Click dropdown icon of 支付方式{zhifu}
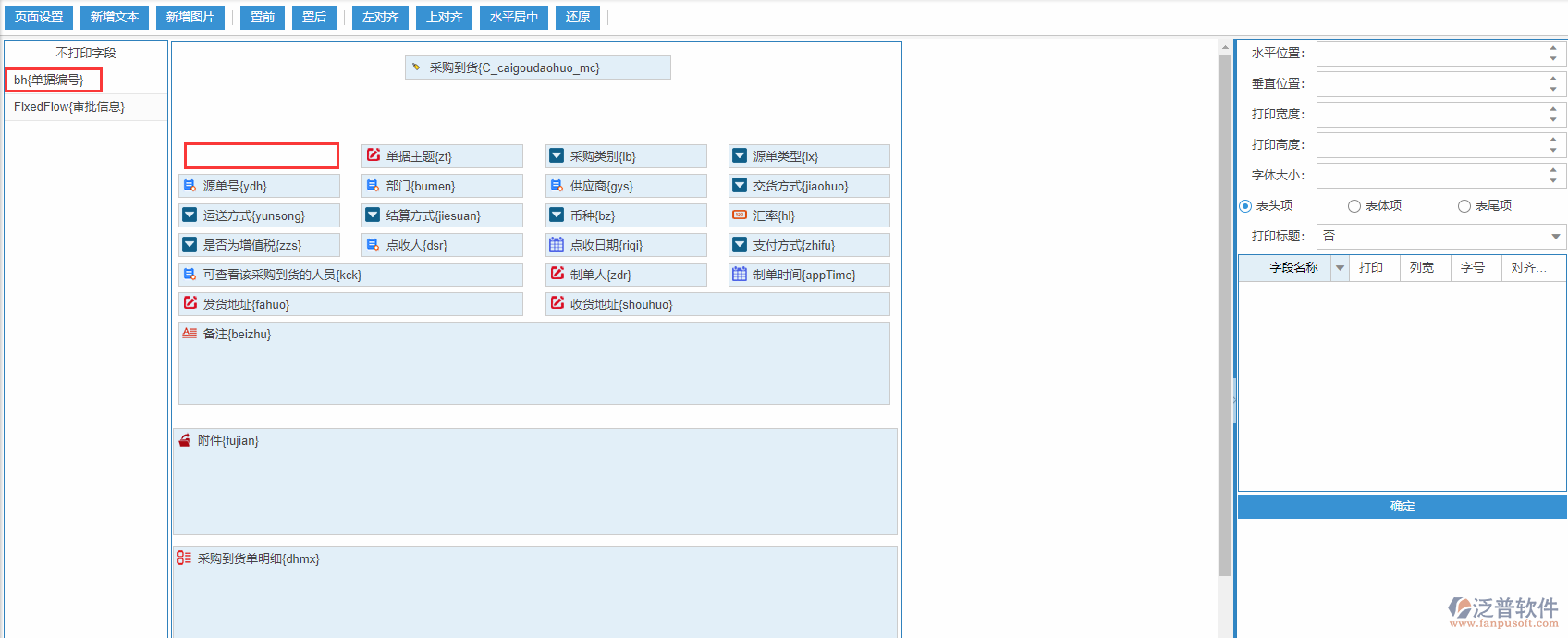 [740, 245]
